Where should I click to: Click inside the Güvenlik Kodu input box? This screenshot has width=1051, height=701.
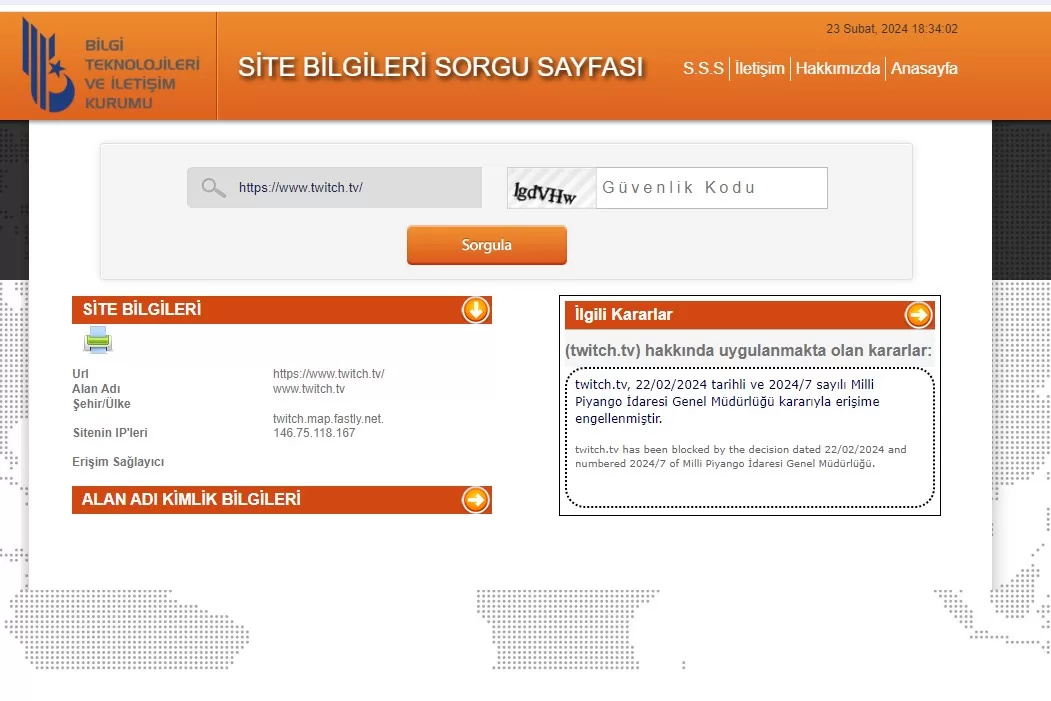(x=710, y=188)
